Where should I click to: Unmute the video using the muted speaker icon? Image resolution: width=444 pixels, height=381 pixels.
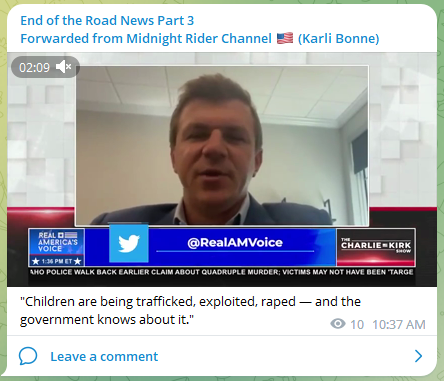click(64, 67)
